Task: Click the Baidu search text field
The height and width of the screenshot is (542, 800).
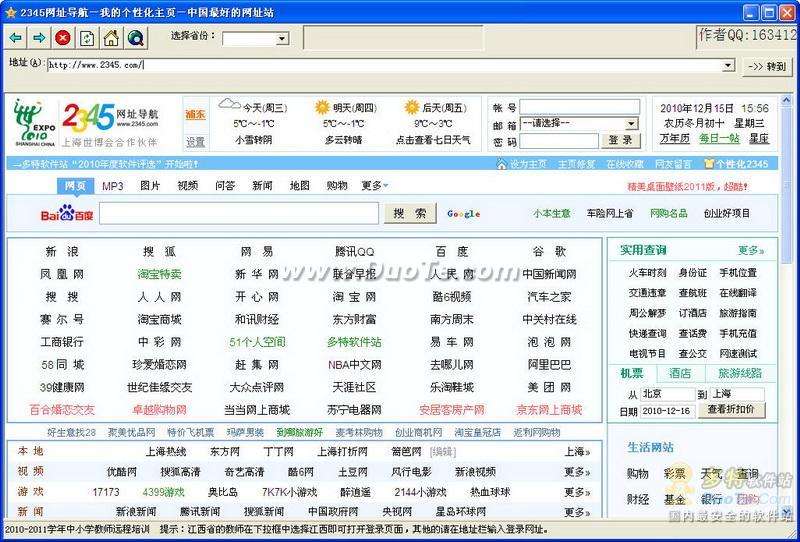Action: coord(238,213)
